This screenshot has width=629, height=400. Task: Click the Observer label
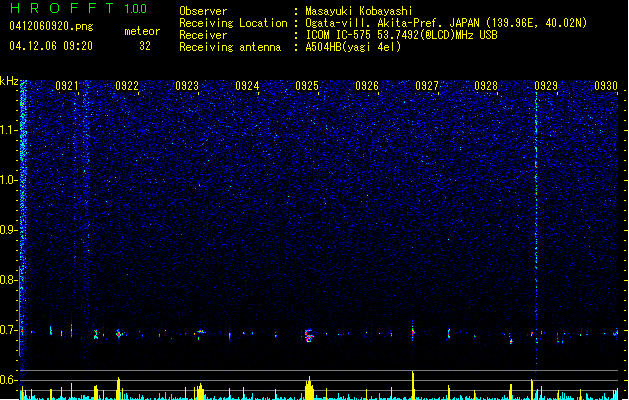click(x=203, y=11)
